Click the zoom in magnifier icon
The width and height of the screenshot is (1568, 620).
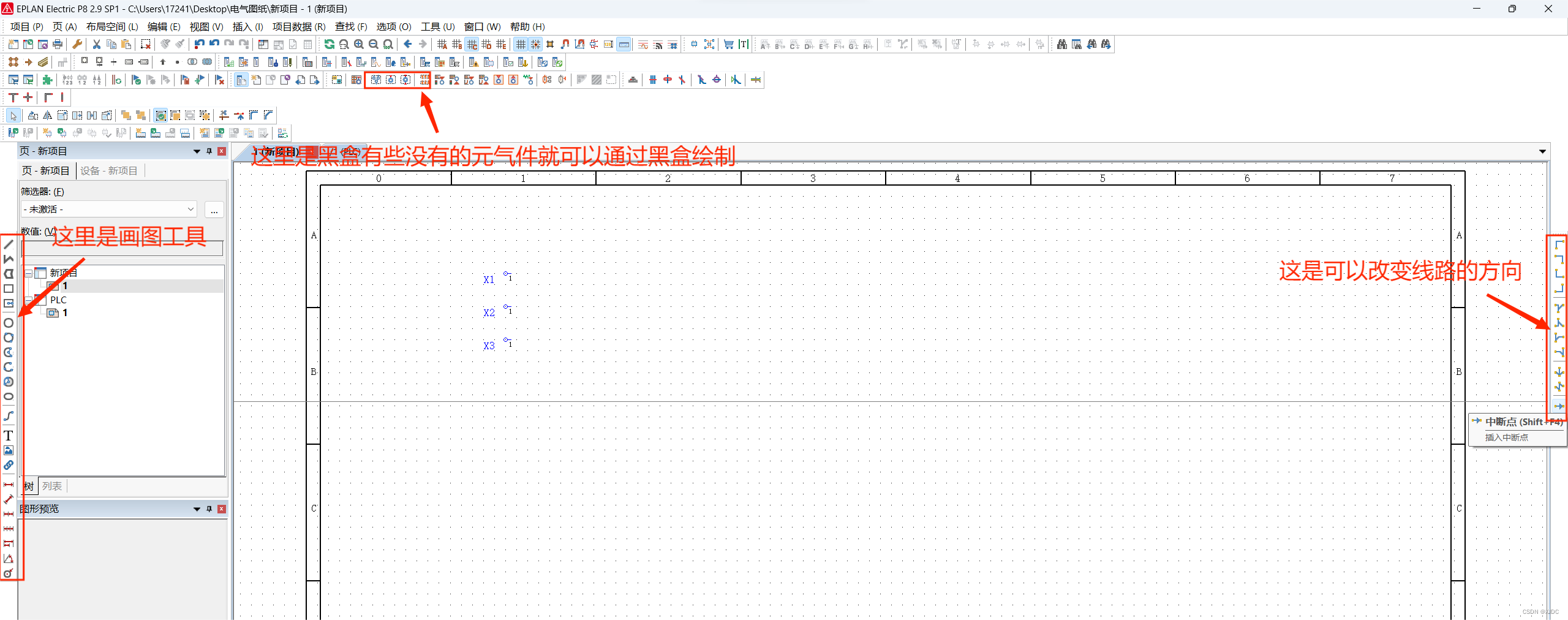(359, 44)
